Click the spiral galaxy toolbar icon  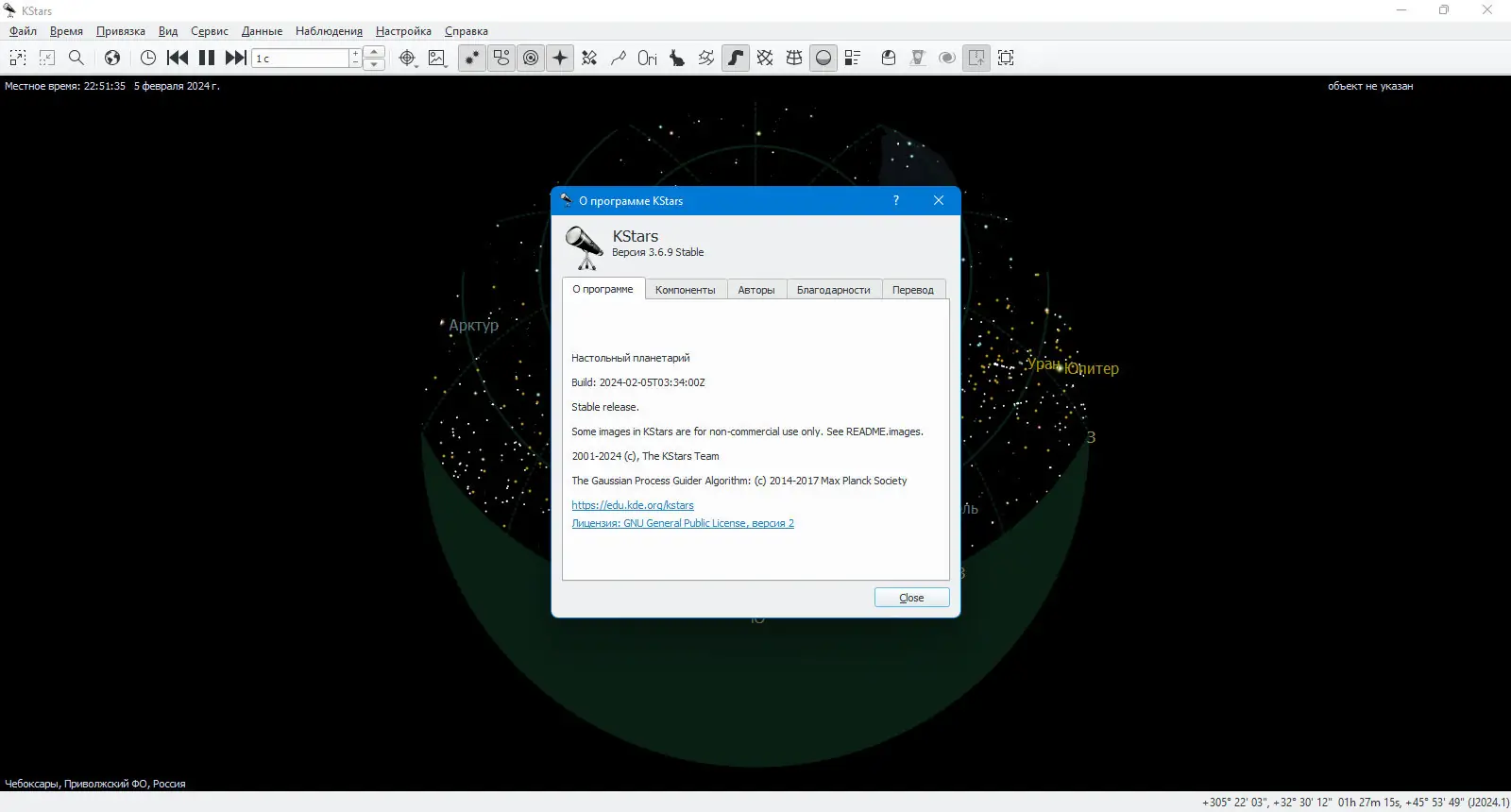point(947,58)
